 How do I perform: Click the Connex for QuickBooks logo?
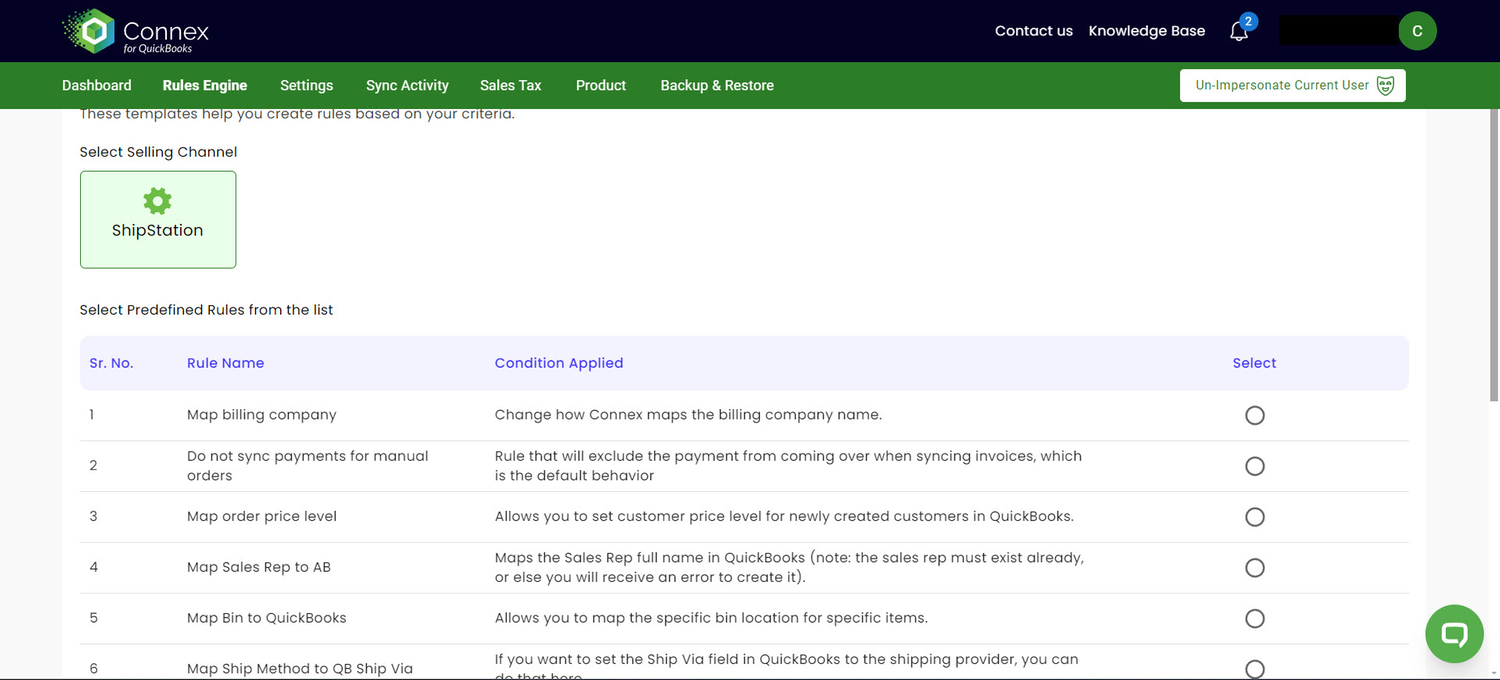pos(136,31)
